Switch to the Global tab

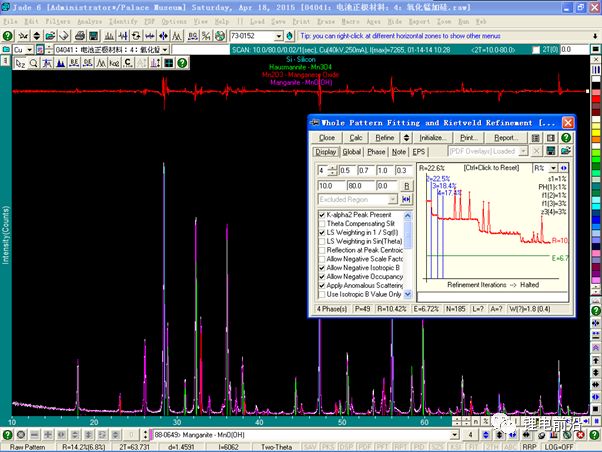point(352,152)
